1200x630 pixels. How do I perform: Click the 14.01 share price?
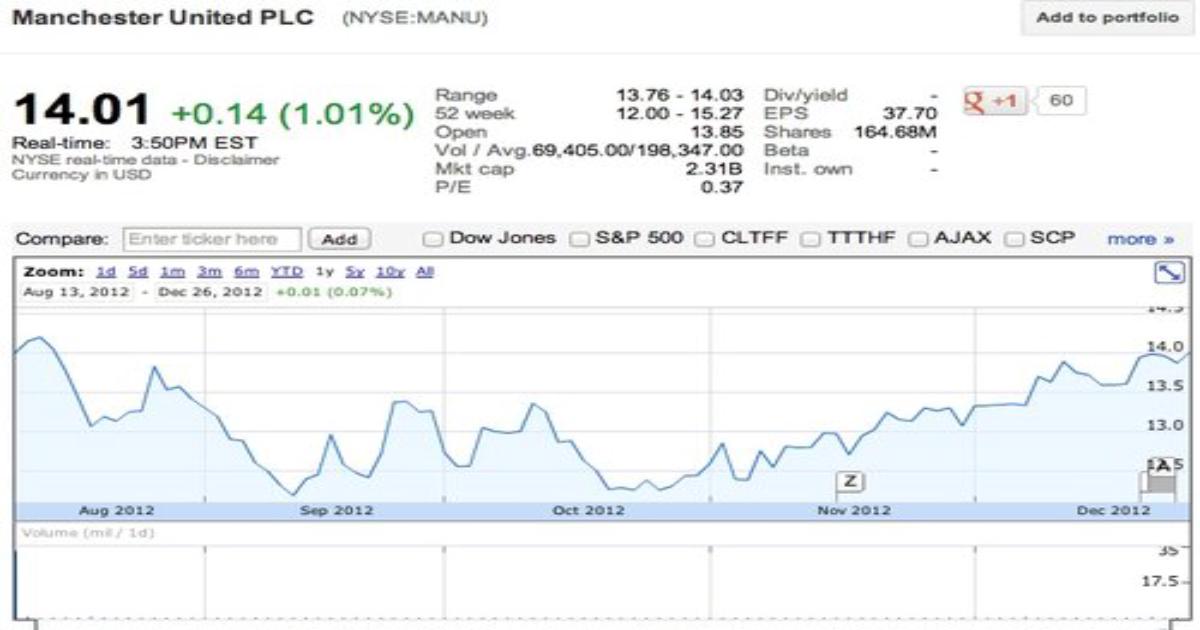[82, 109]
